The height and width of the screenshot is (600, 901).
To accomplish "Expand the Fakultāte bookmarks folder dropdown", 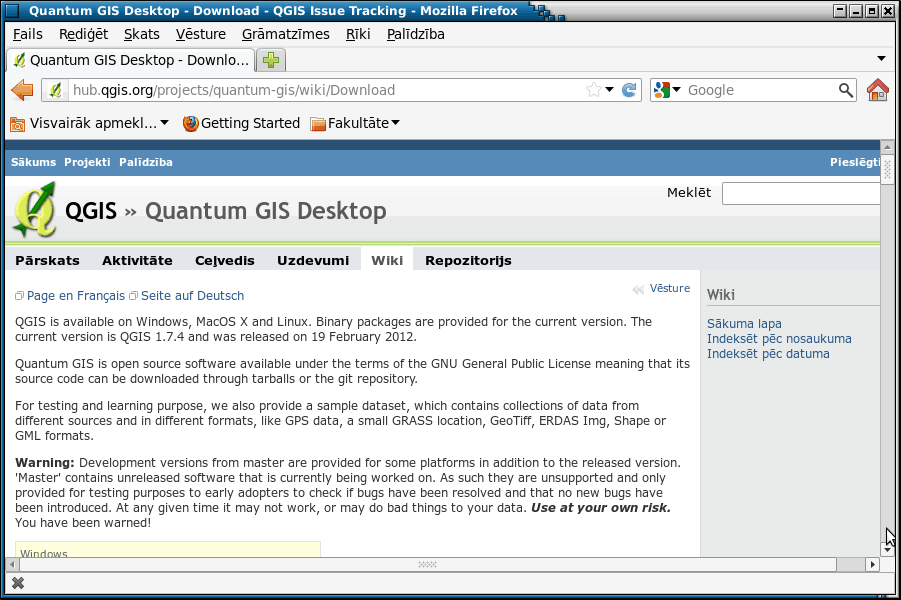I will pyautogui.click(x=395, y=122).
